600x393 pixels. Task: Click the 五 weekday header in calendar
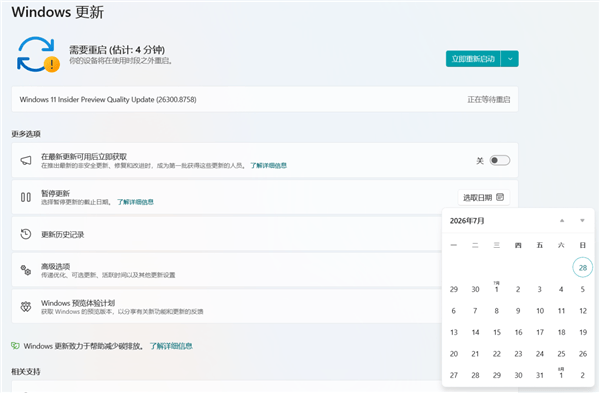tap(540, 245)
